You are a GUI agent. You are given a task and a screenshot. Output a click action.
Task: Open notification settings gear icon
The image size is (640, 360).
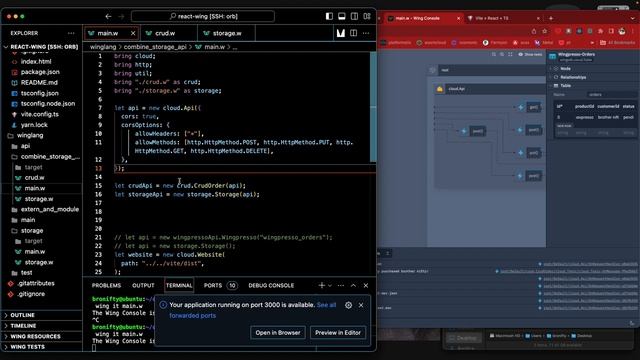pyautogui.click(x=348, y=305)
